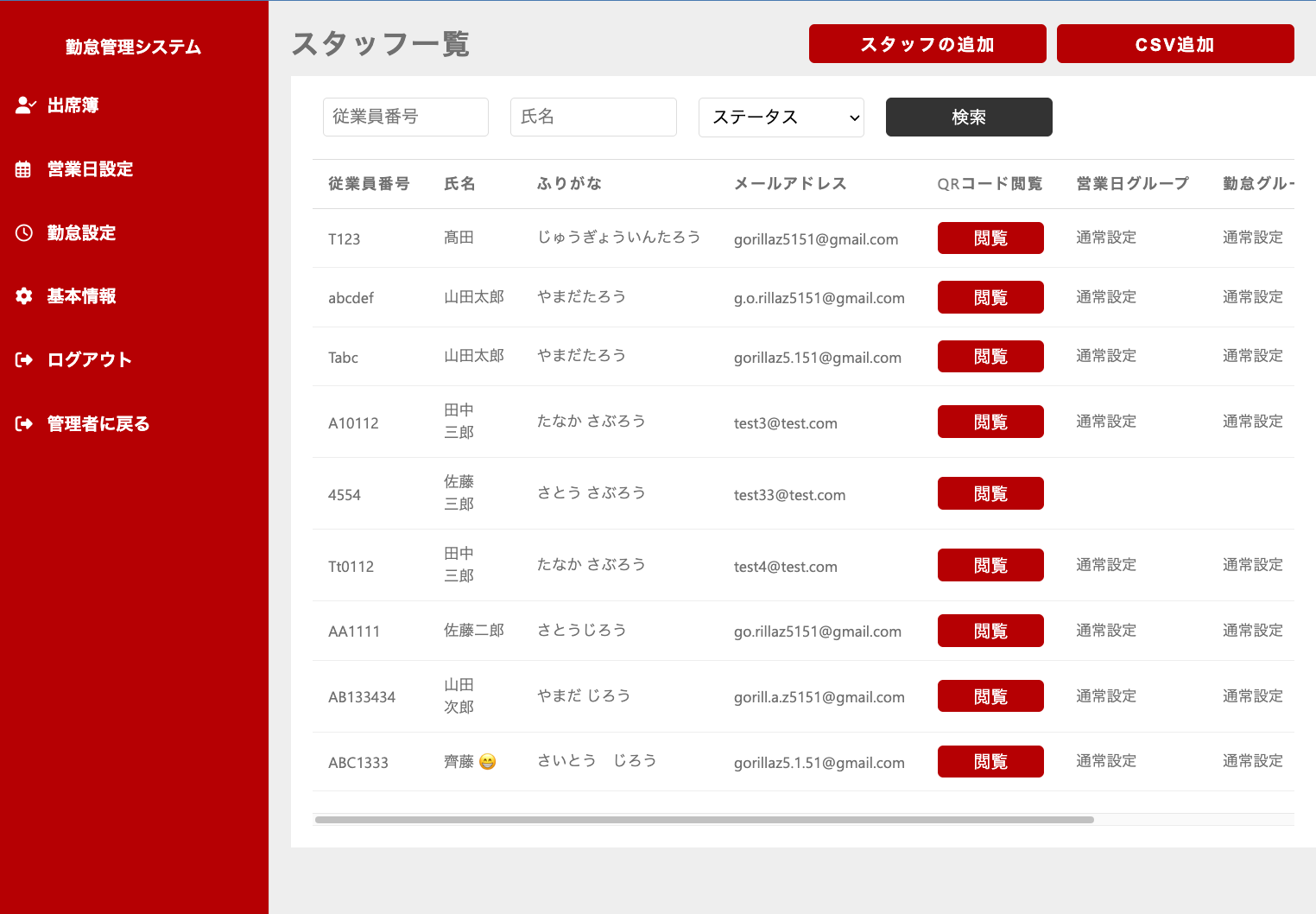
Task: Open 閲覧 for employee 4554
Action: coord(990,493)
